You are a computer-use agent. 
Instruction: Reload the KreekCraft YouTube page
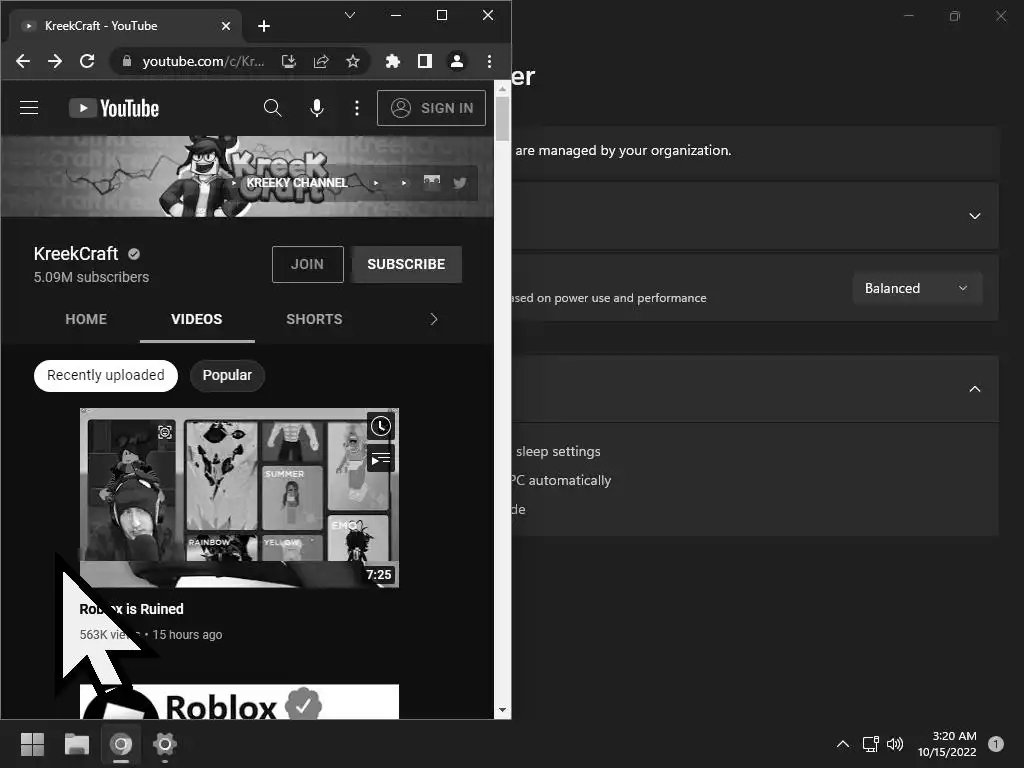pos(87,61)
